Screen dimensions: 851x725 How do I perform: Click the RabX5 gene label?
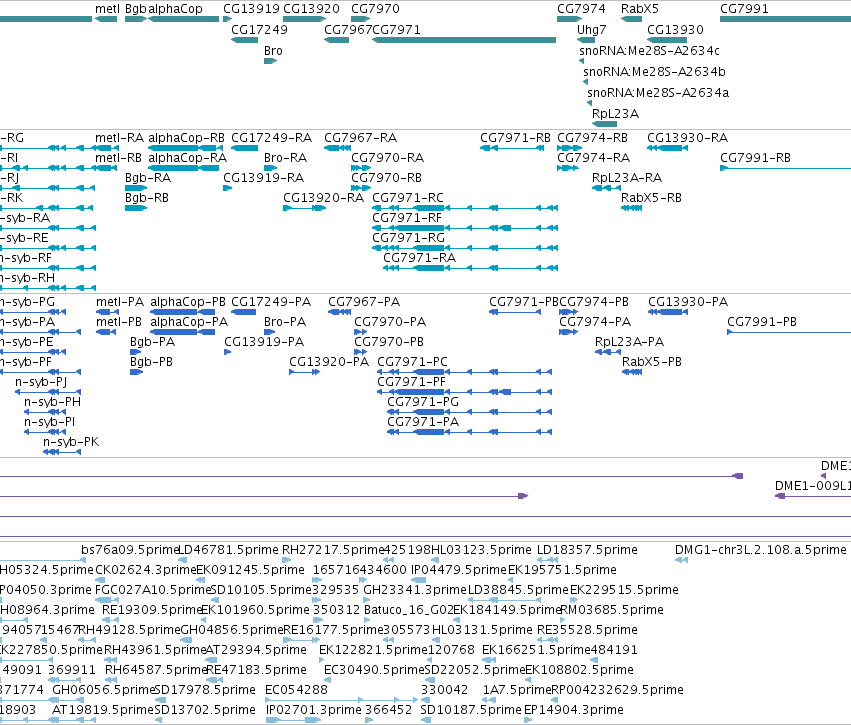pos(639,9)
